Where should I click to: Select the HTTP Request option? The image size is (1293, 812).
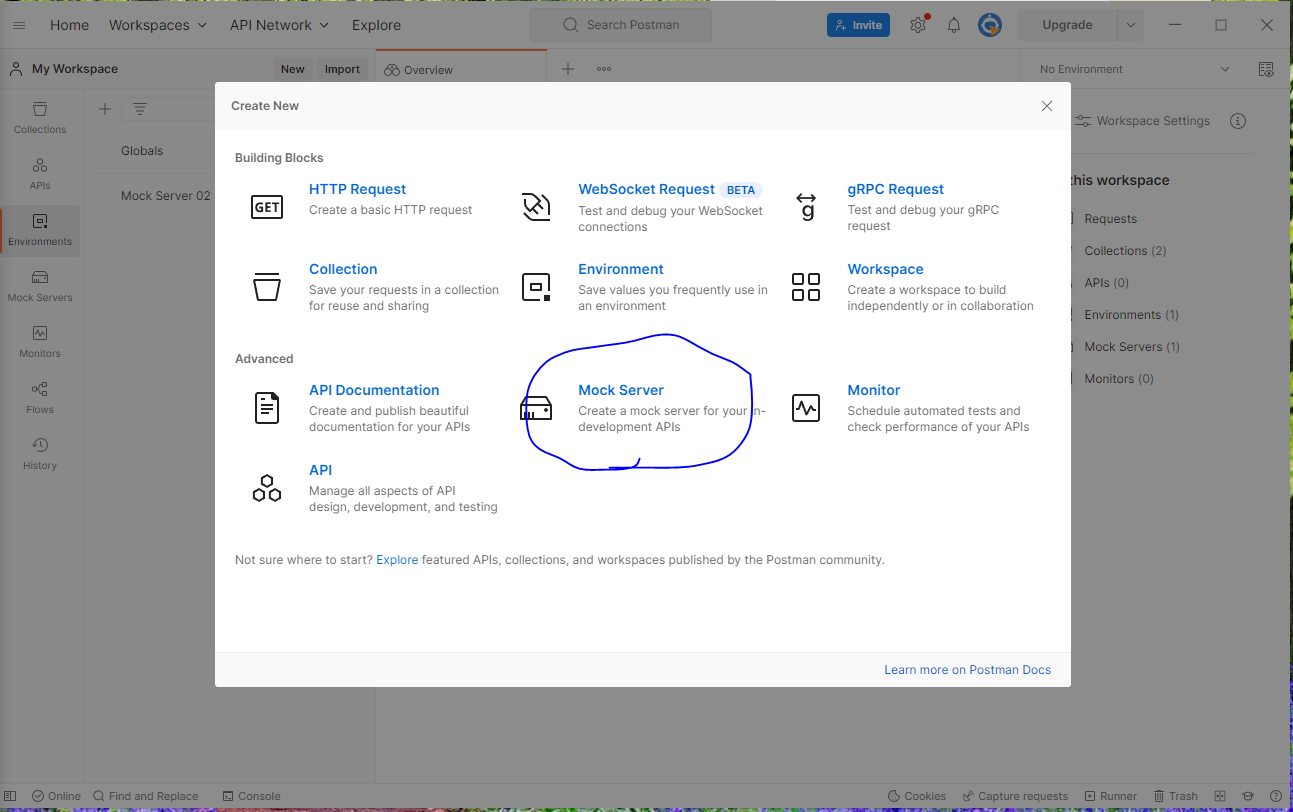coord(358,189)
